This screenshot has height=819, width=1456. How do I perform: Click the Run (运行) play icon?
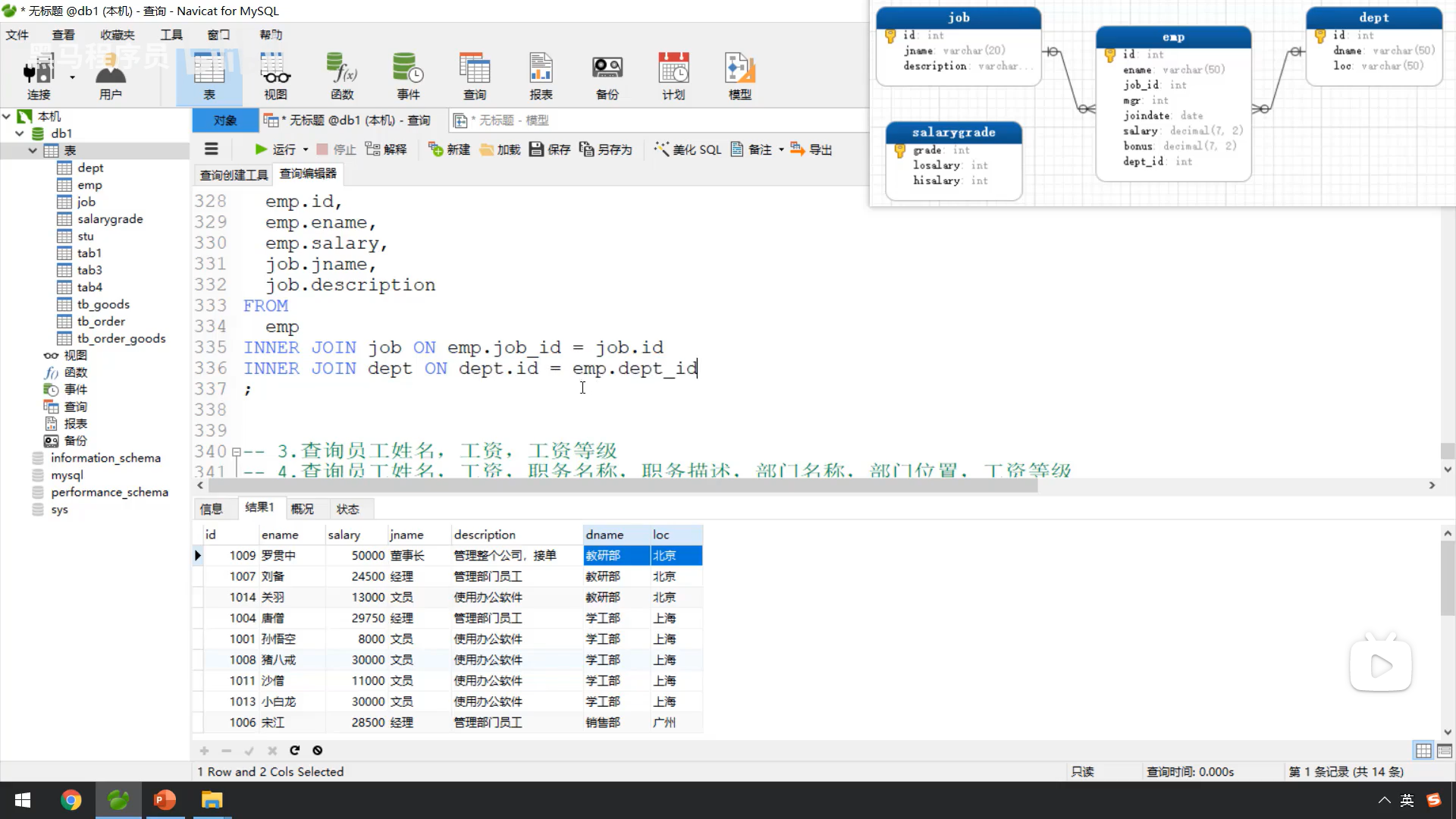coord(261,149)
